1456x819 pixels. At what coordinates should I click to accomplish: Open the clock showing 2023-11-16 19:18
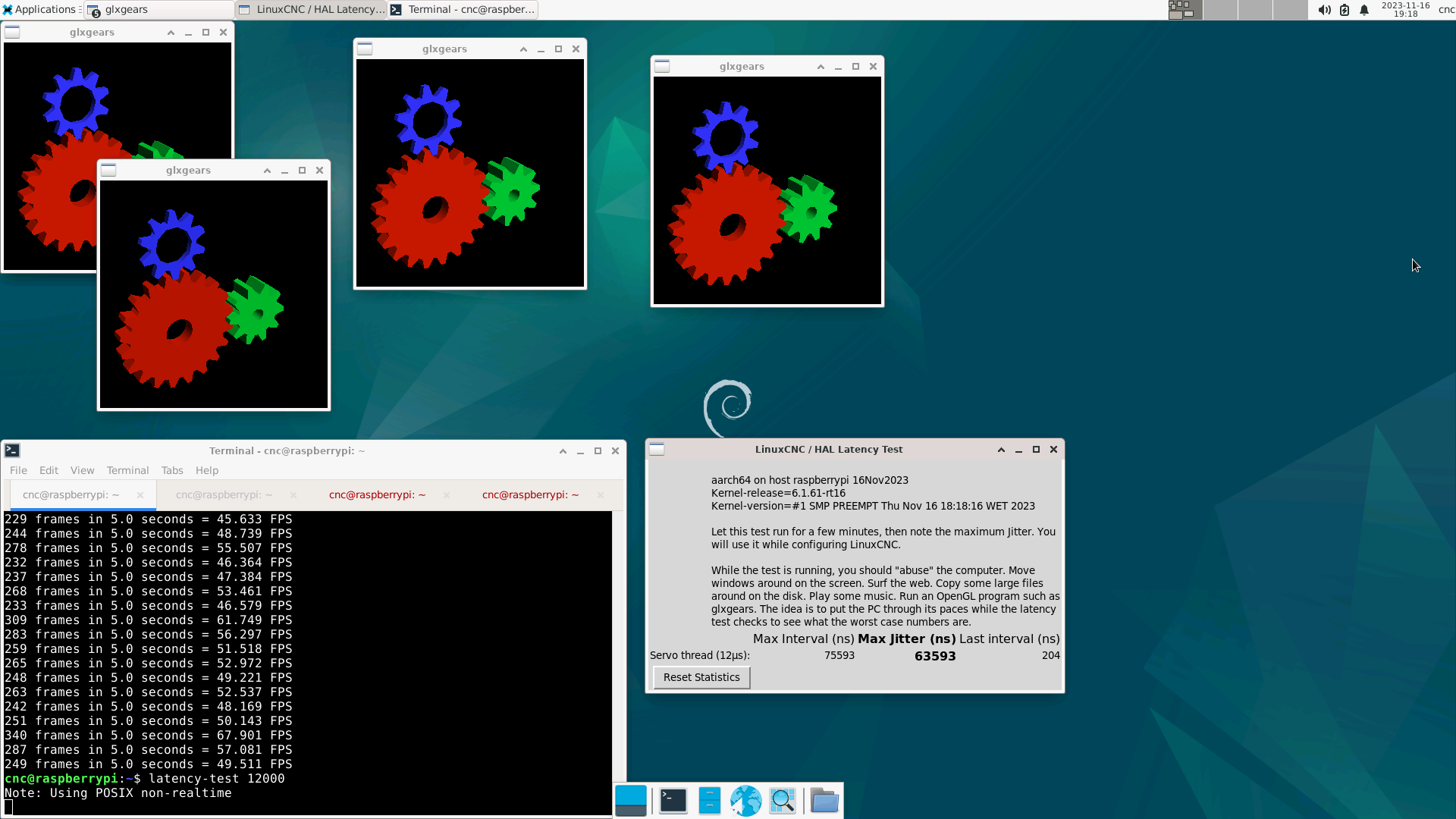(x=1405, y=10)
